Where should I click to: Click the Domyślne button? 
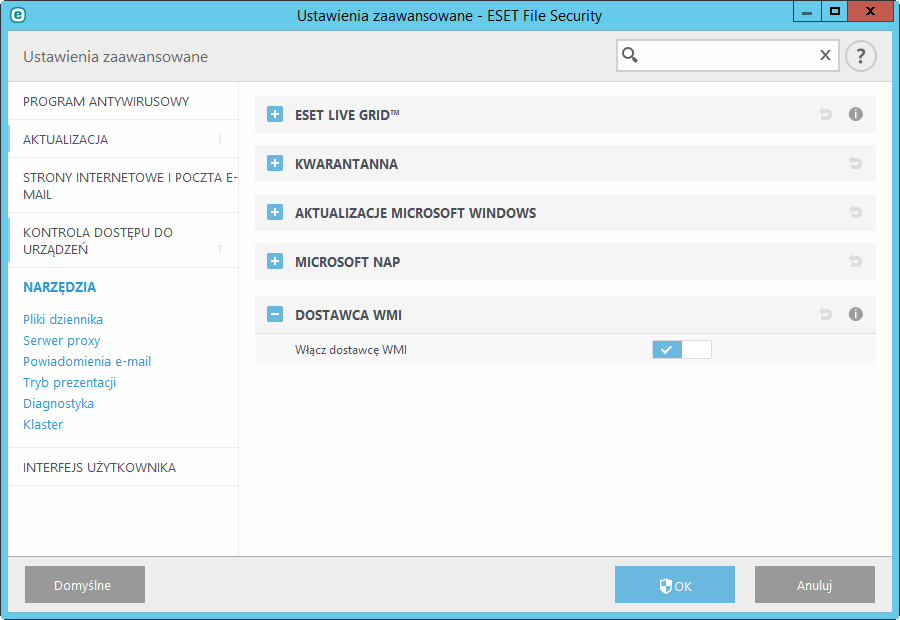pyautogui.click(x=85, y=584)
